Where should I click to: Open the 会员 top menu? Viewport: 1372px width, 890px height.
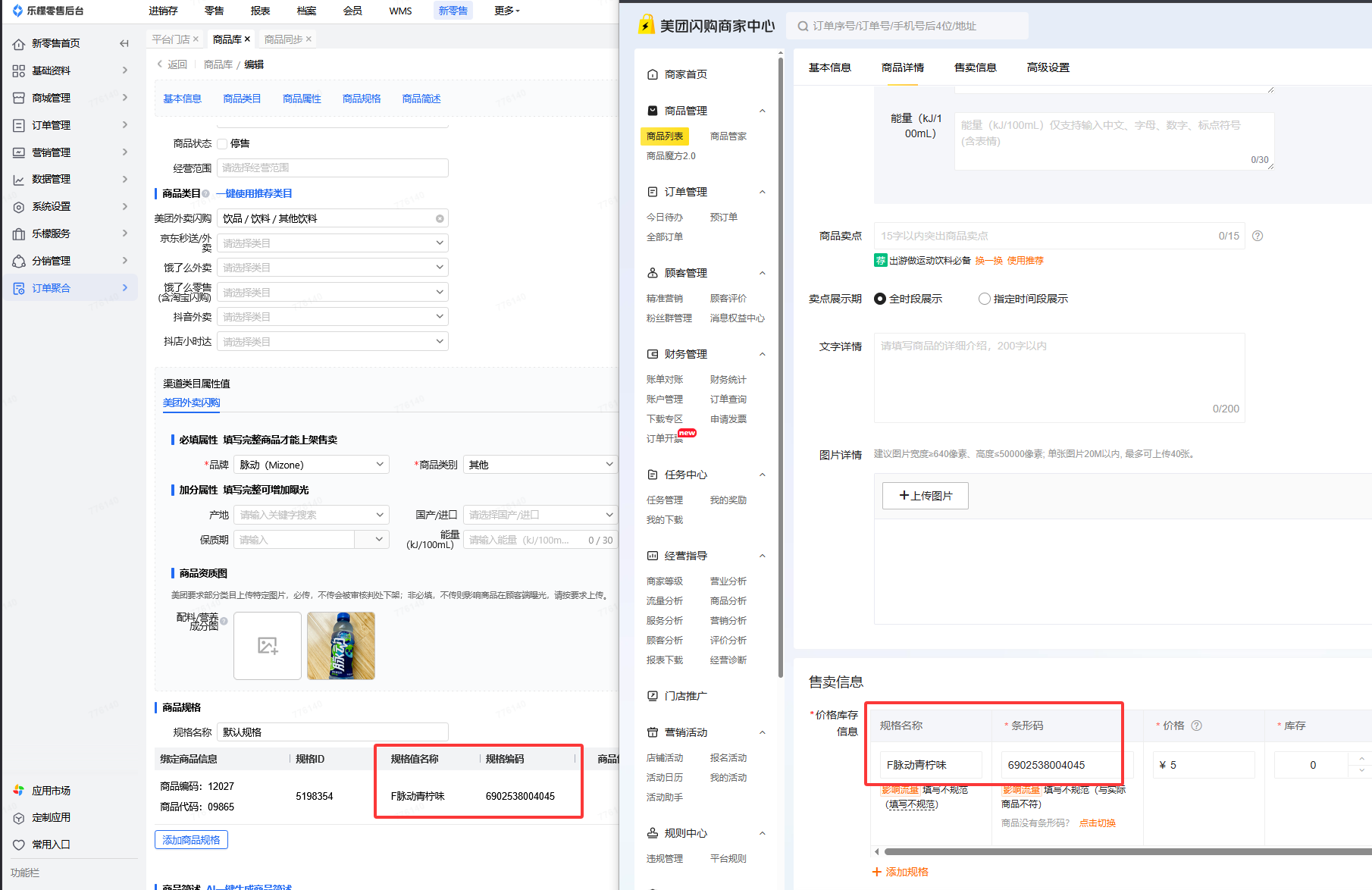coord(352,11)
